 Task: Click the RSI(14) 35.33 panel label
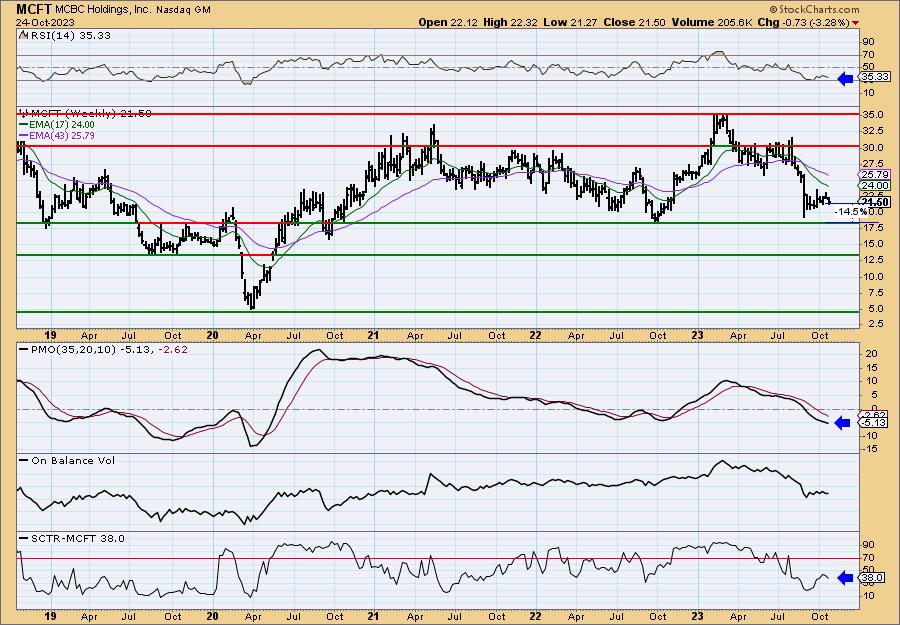69,35
